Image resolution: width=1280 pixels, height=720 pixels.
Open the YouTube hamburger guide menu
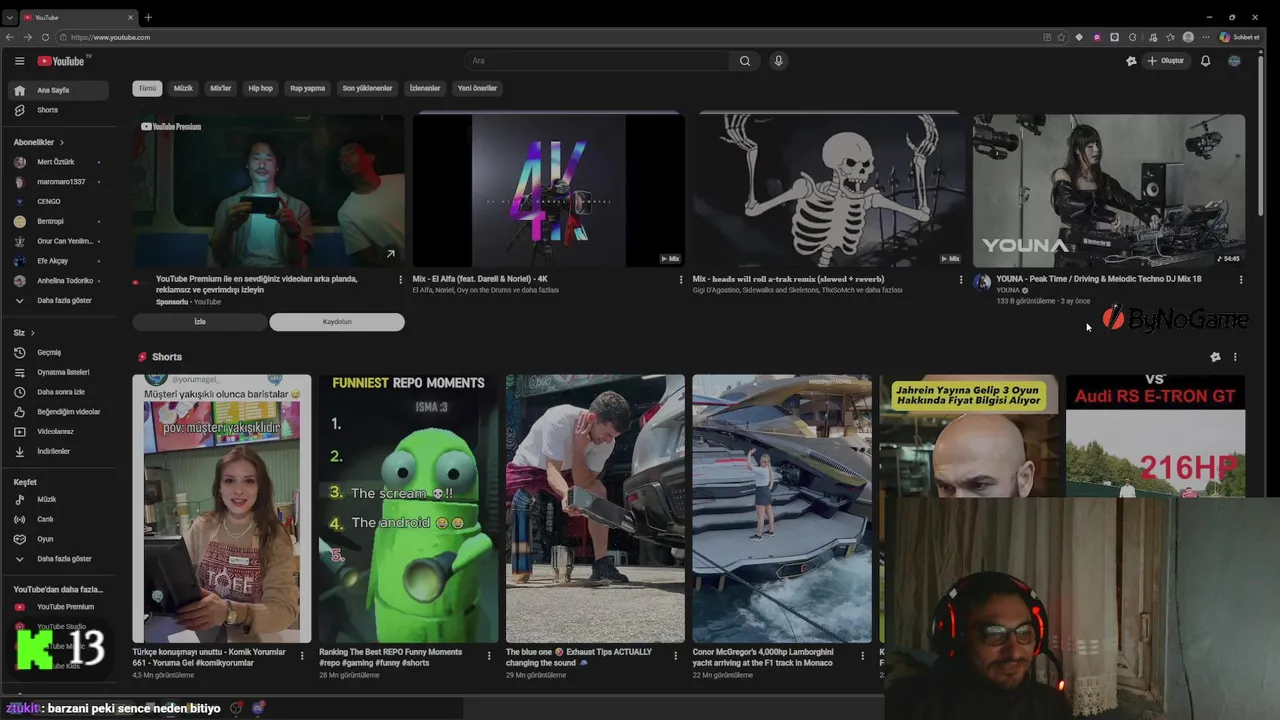19,61
